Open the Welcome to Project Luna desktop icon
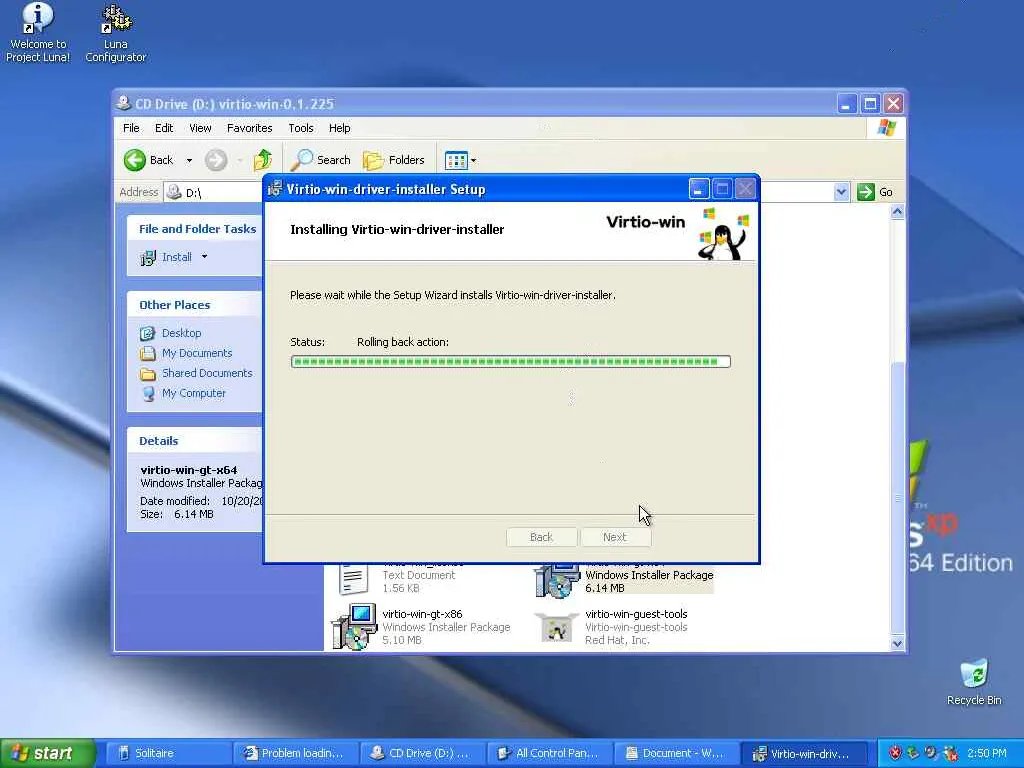 click(38, 33)
